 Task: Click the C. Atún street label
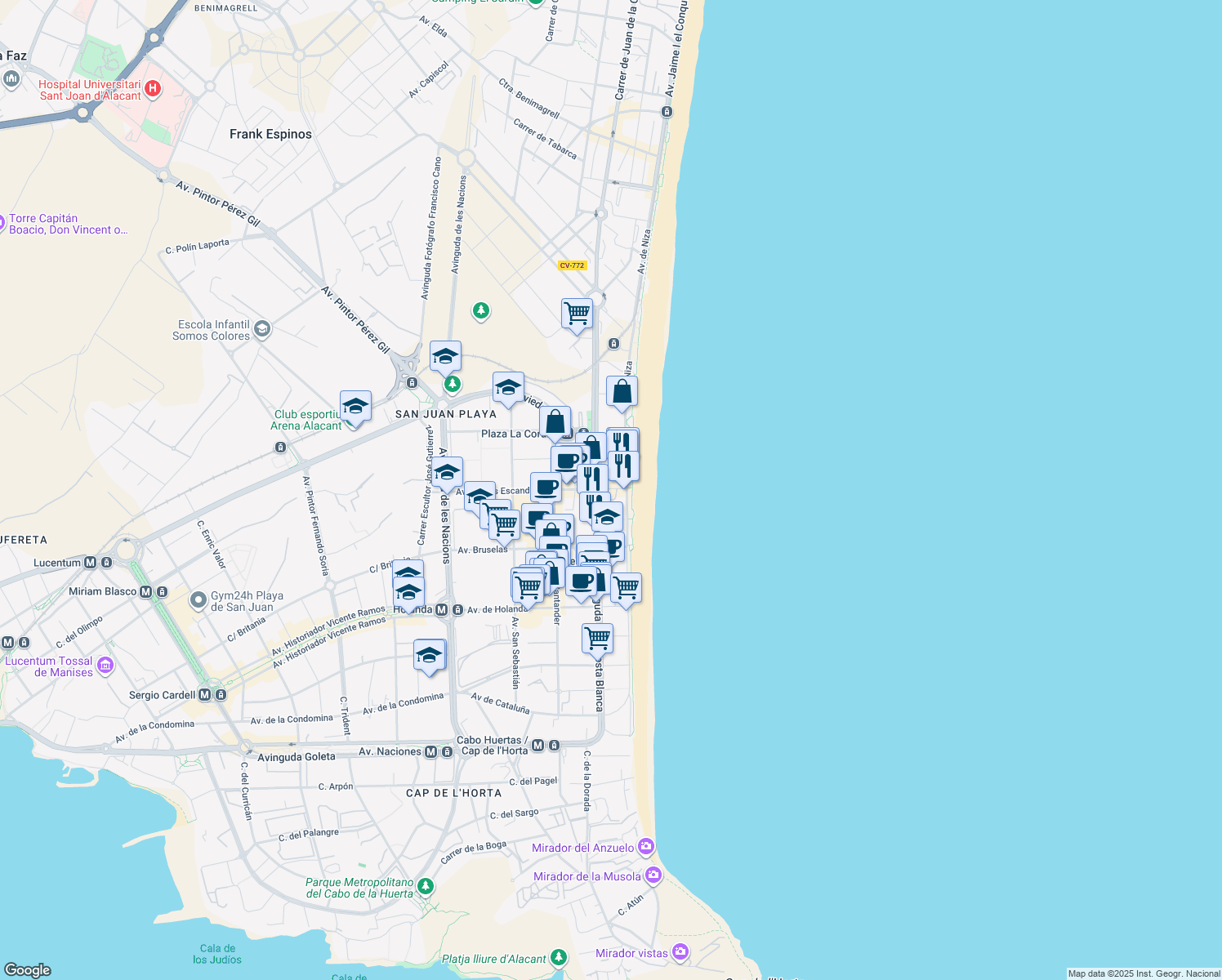tap(631, 904)
